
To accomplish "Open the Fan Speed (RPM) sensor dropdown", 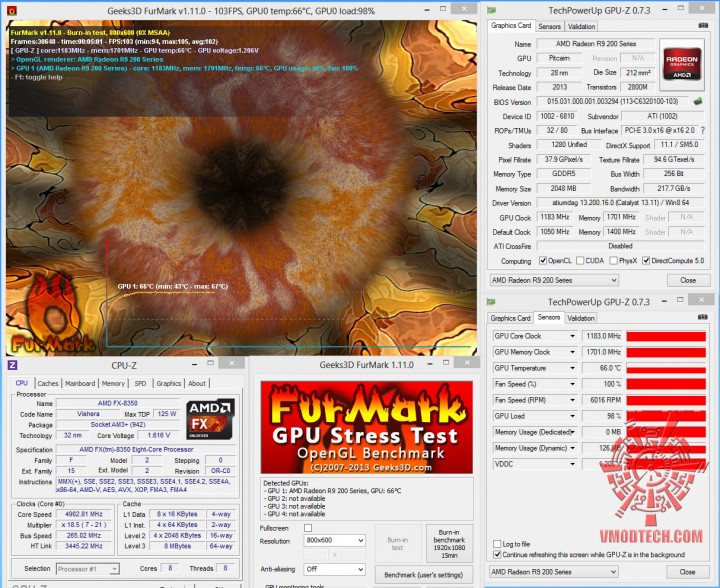I will [x=572, y=400].
